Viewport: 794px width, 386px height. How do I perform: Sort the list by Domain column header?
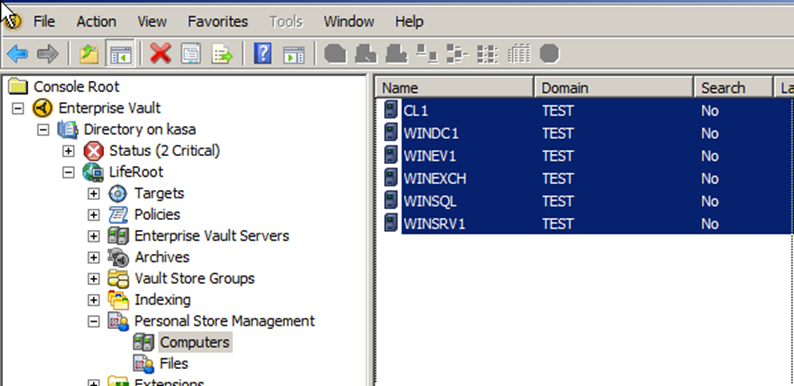click(x=614, y=88)
